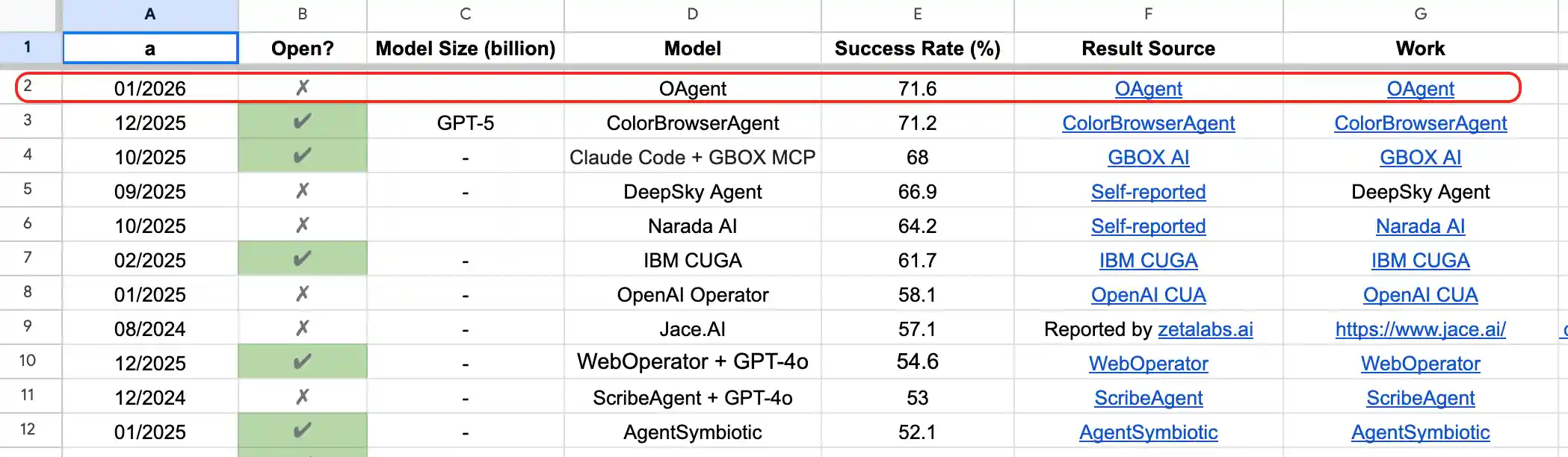Open the https://www.jace.ai/ link
1568x457 pixels.
coord(1420,329)
